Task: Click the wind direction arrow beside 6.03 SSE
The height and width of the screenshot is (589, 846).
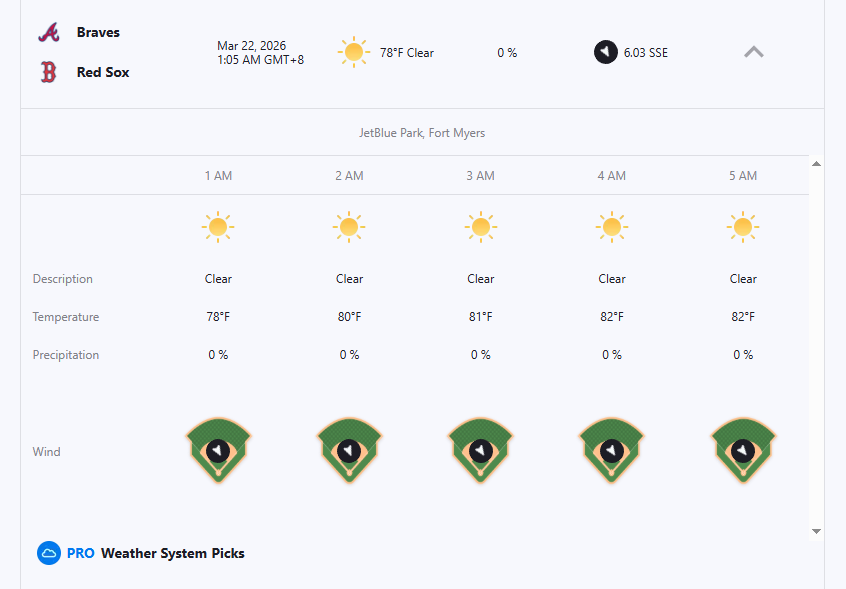Action: coord(605,52)
